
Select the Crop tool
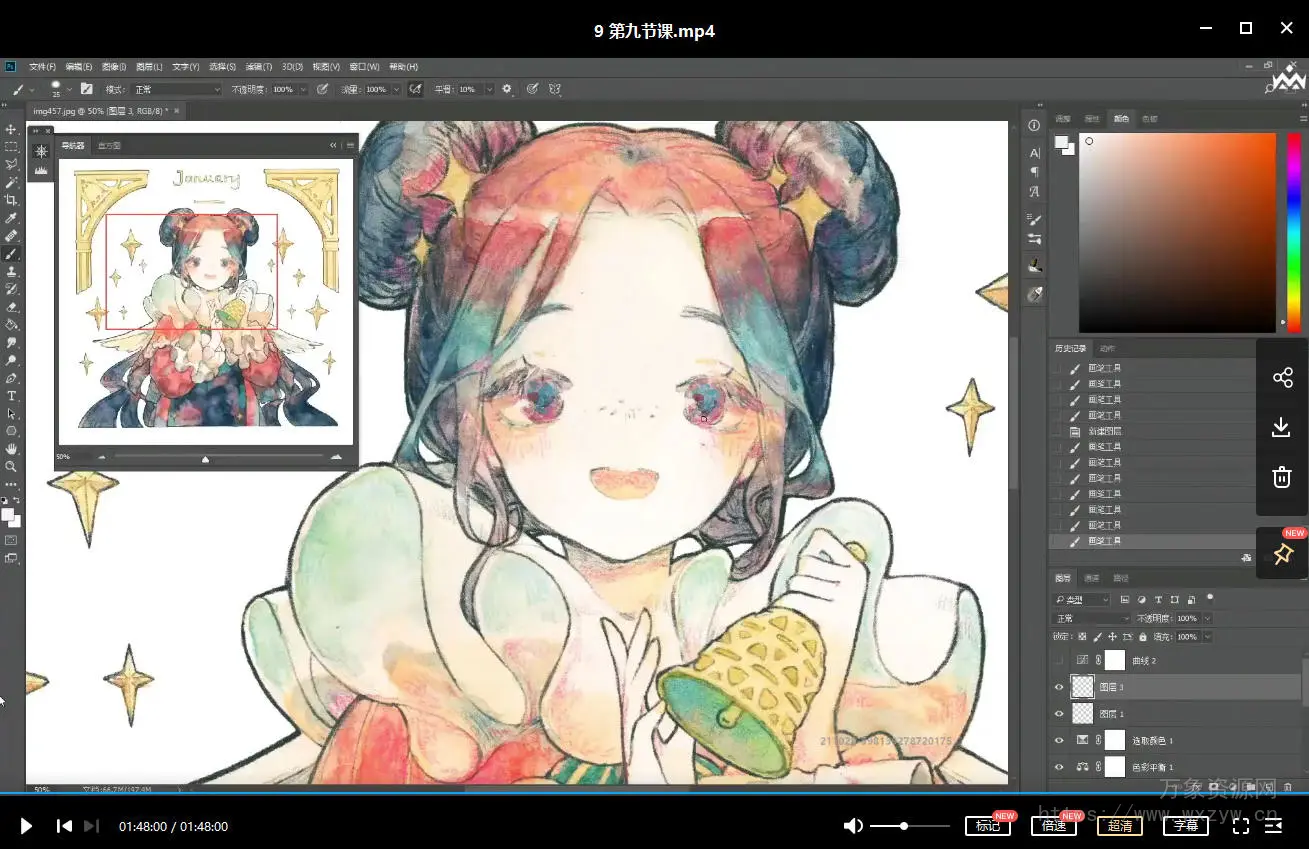click(12, 200)
